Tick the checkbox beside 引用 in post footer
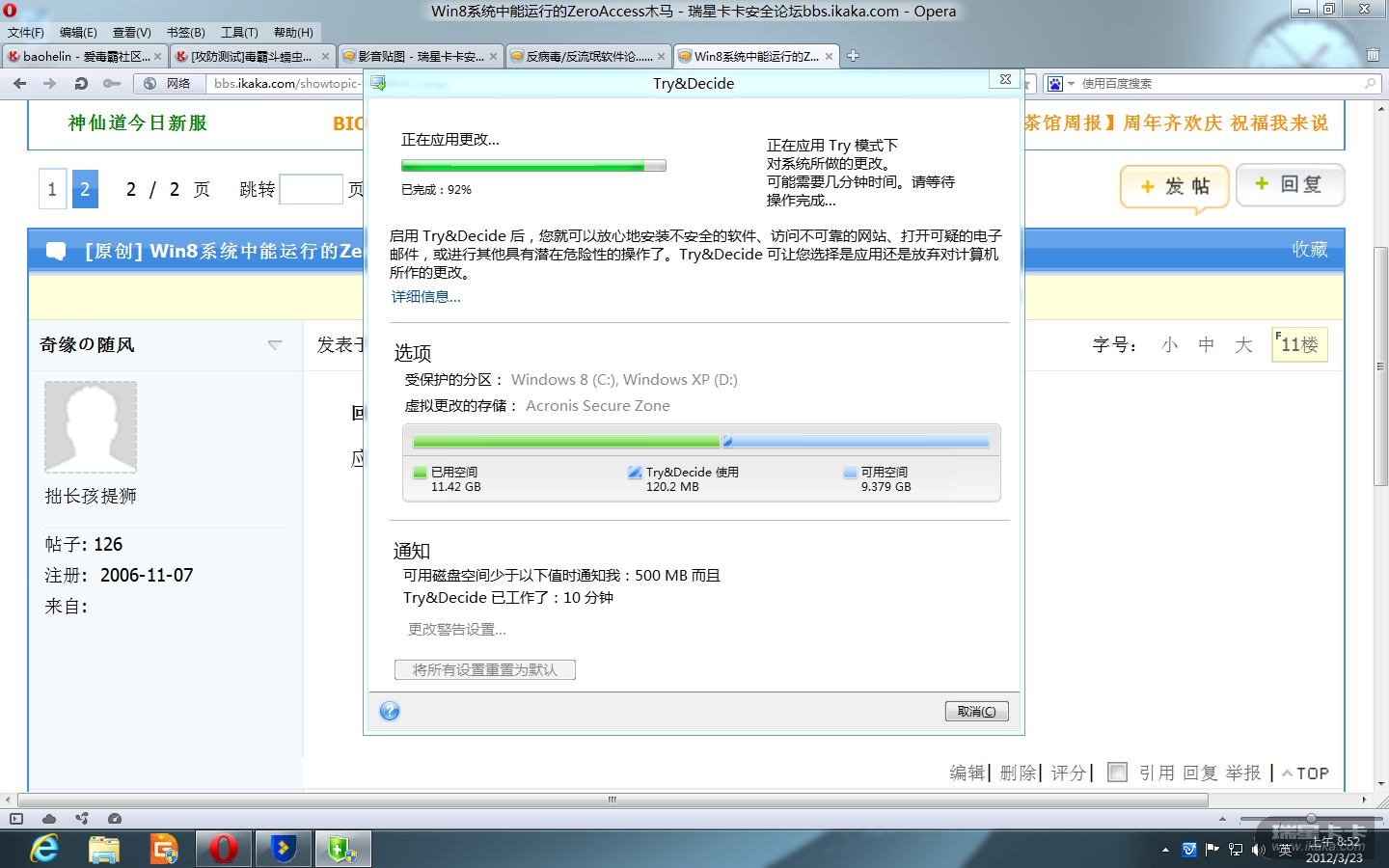Screen dimensions: 1389x868 tap(1118, 772)
